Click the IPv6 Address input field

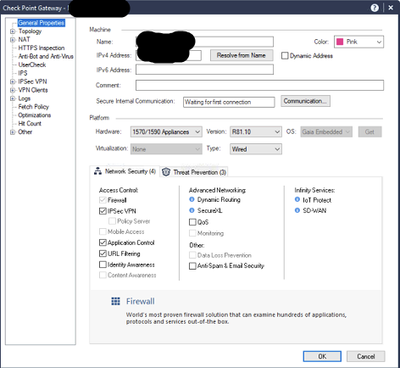[x=204, y=70]
